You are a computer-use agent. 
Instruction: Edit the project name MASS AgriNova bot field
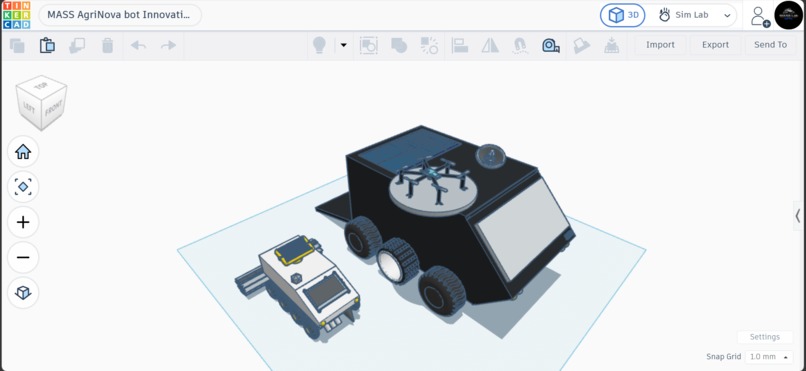click(x=119, y=15)
